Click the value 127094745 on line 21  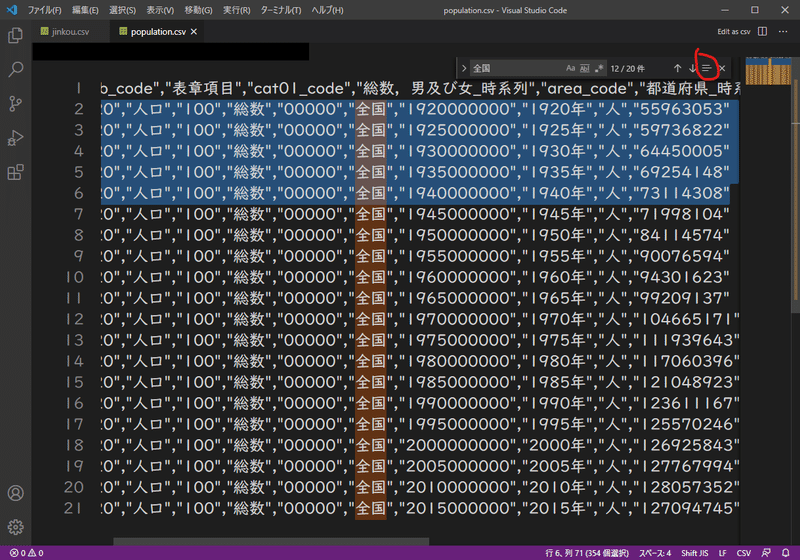[x=686, y=508]
